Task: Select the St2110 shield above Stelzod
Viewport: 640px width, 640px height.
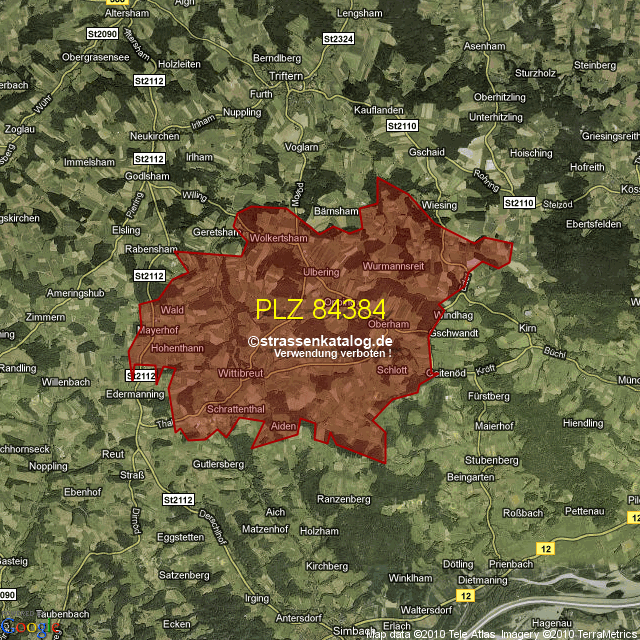Action: [520, 203]
